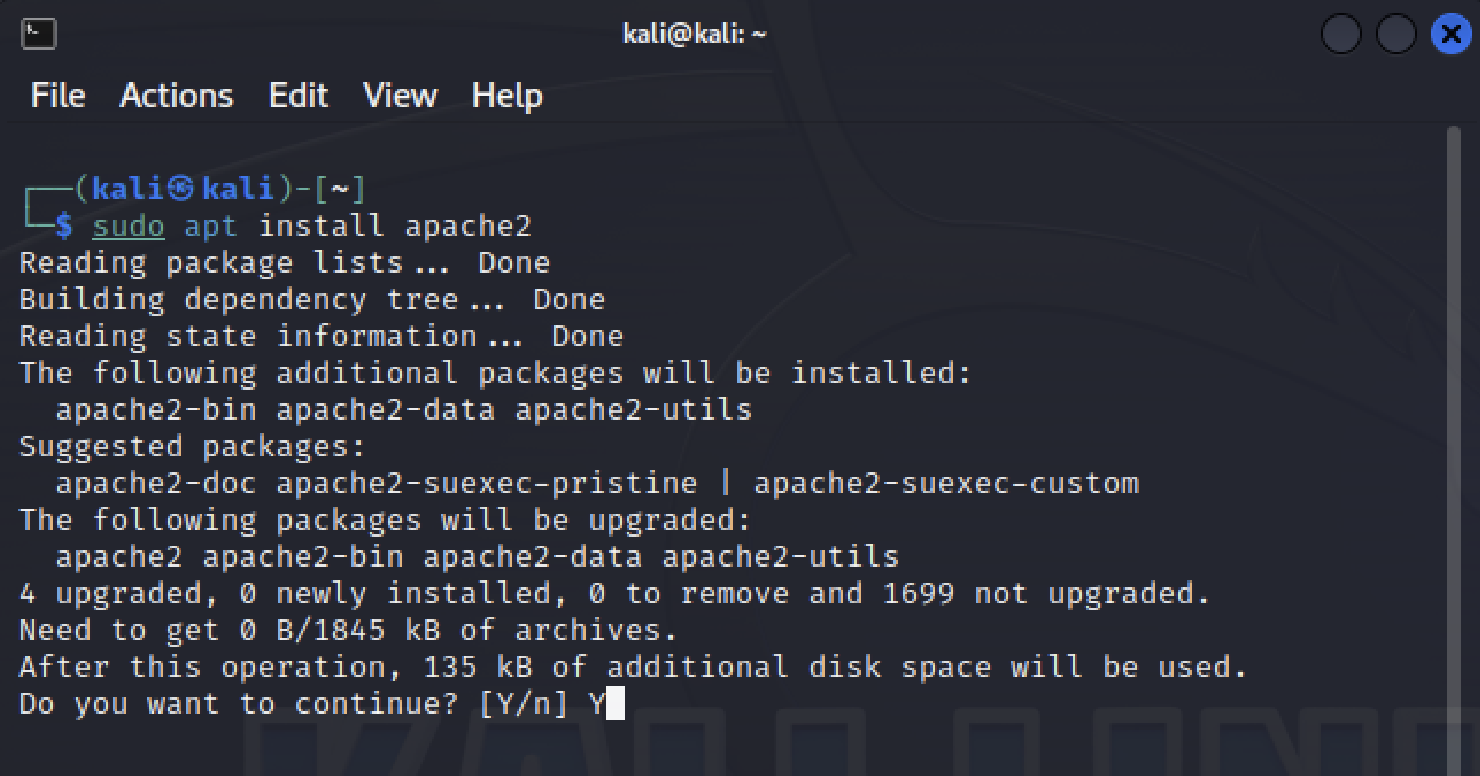Minimize the terminal using the first dark circle
The width and height of the screenshot is (1480, 776).
[x=1341, y=34]
